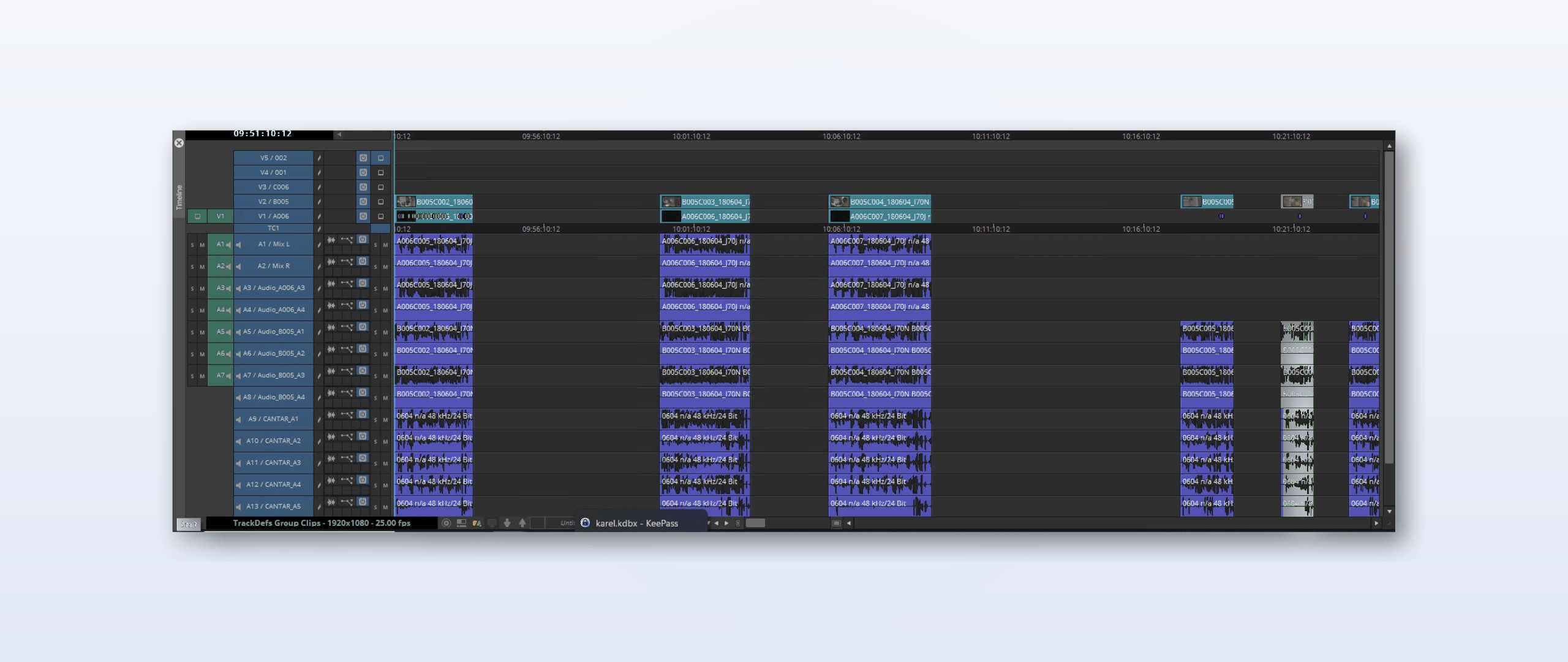Click the clip gain/automation icon on track A1 / Mix L
Image resolution: width=1568 pixels, height=662 pixels.
347,240
